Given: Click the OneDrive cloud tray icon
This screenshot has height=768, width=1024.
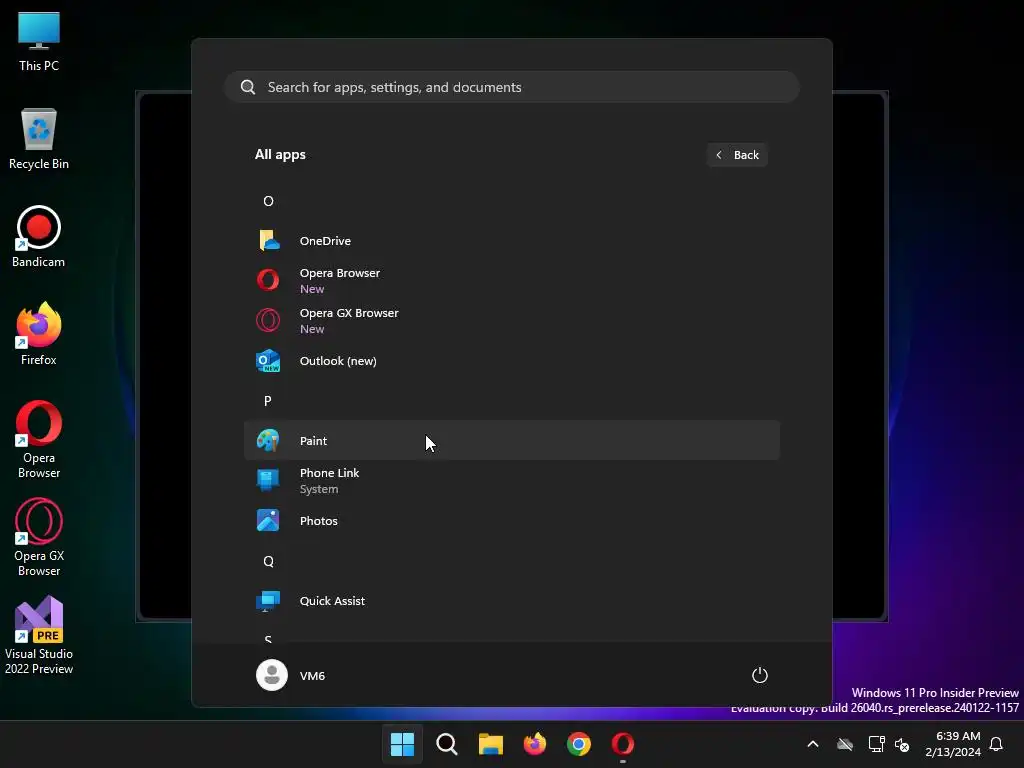Looking at the screenshot, I should click(x=845, y=744).
